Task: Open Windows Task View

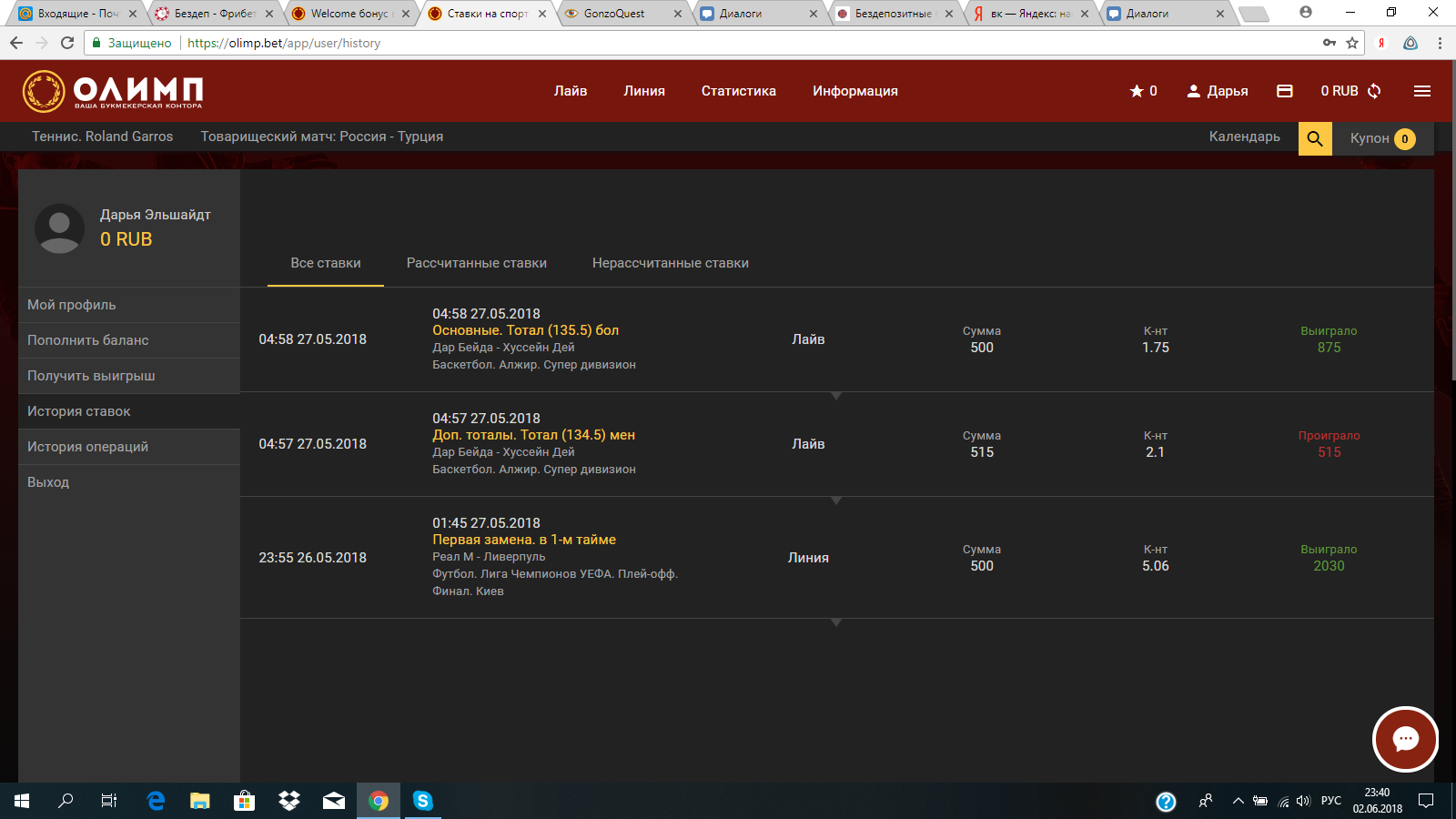Action: (x=109, y=801)
